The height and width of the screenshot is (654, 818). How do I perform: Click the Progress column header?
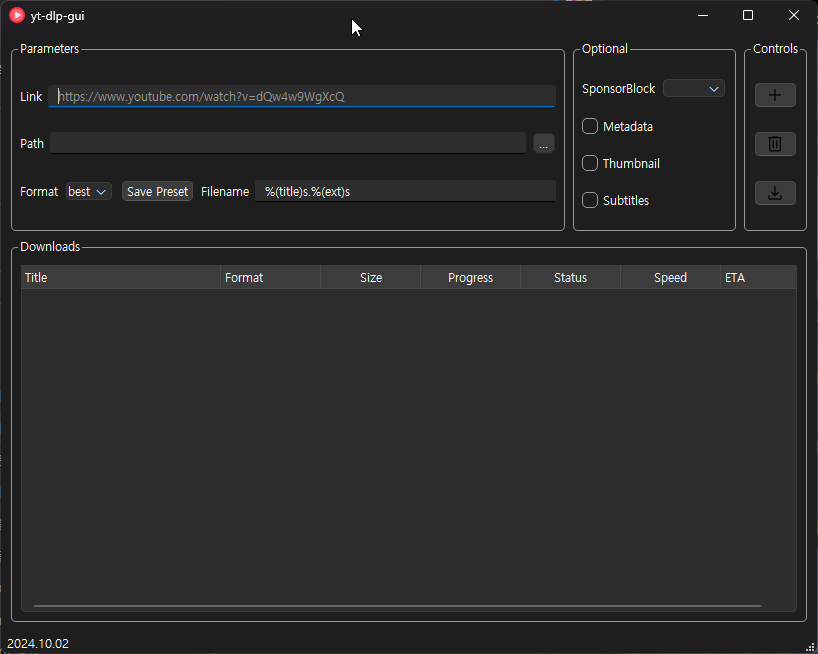coord(471,277)
